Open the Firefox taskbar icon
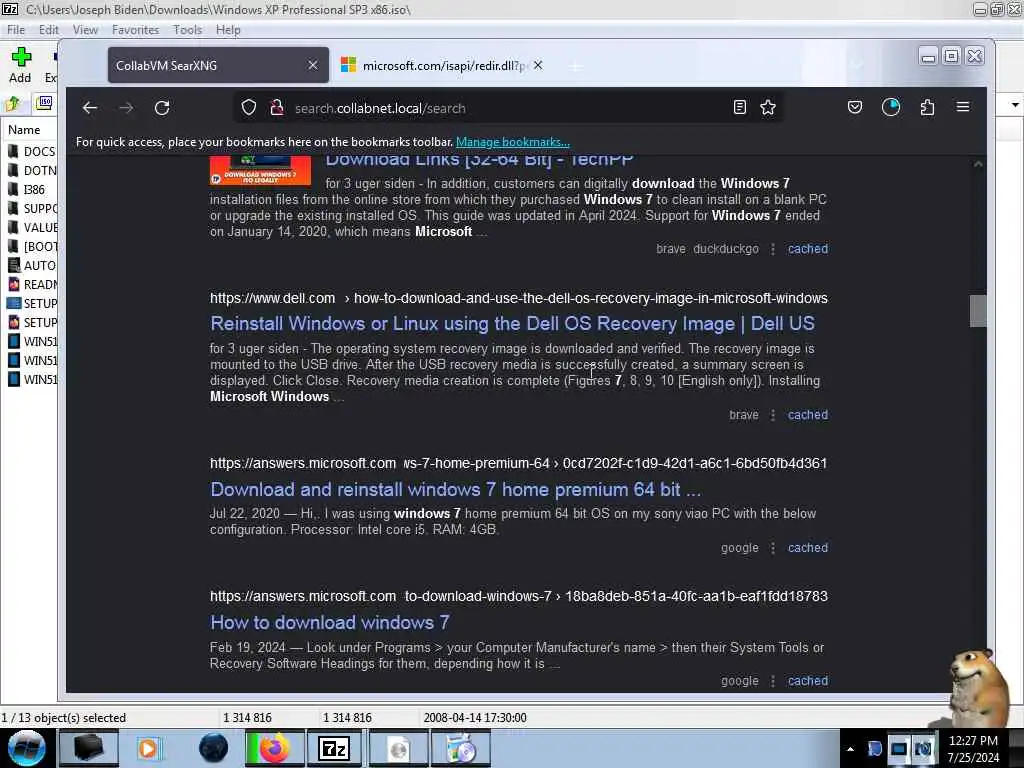Viewport: 1024px width, 768px height. pos(275,748)
